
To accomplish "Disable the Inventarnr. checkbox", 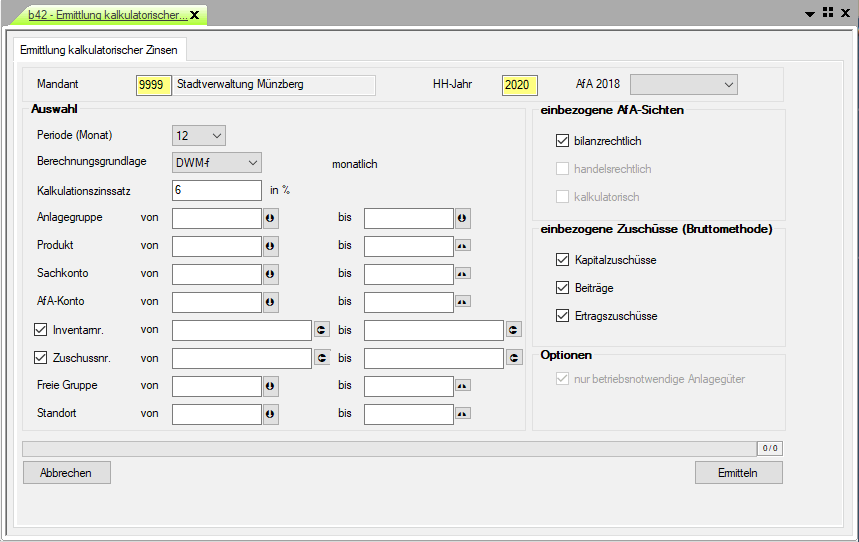I will (x=41, y=330).
